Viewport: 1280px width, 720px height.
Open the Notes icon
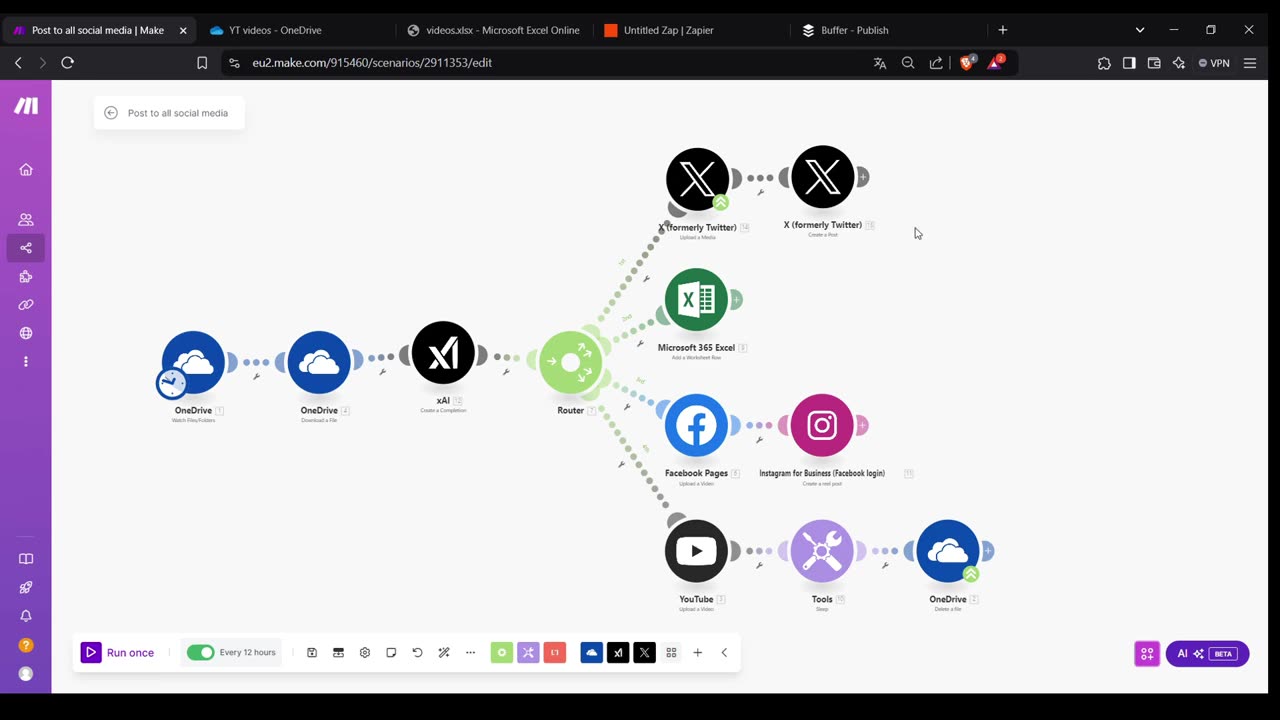391,652
